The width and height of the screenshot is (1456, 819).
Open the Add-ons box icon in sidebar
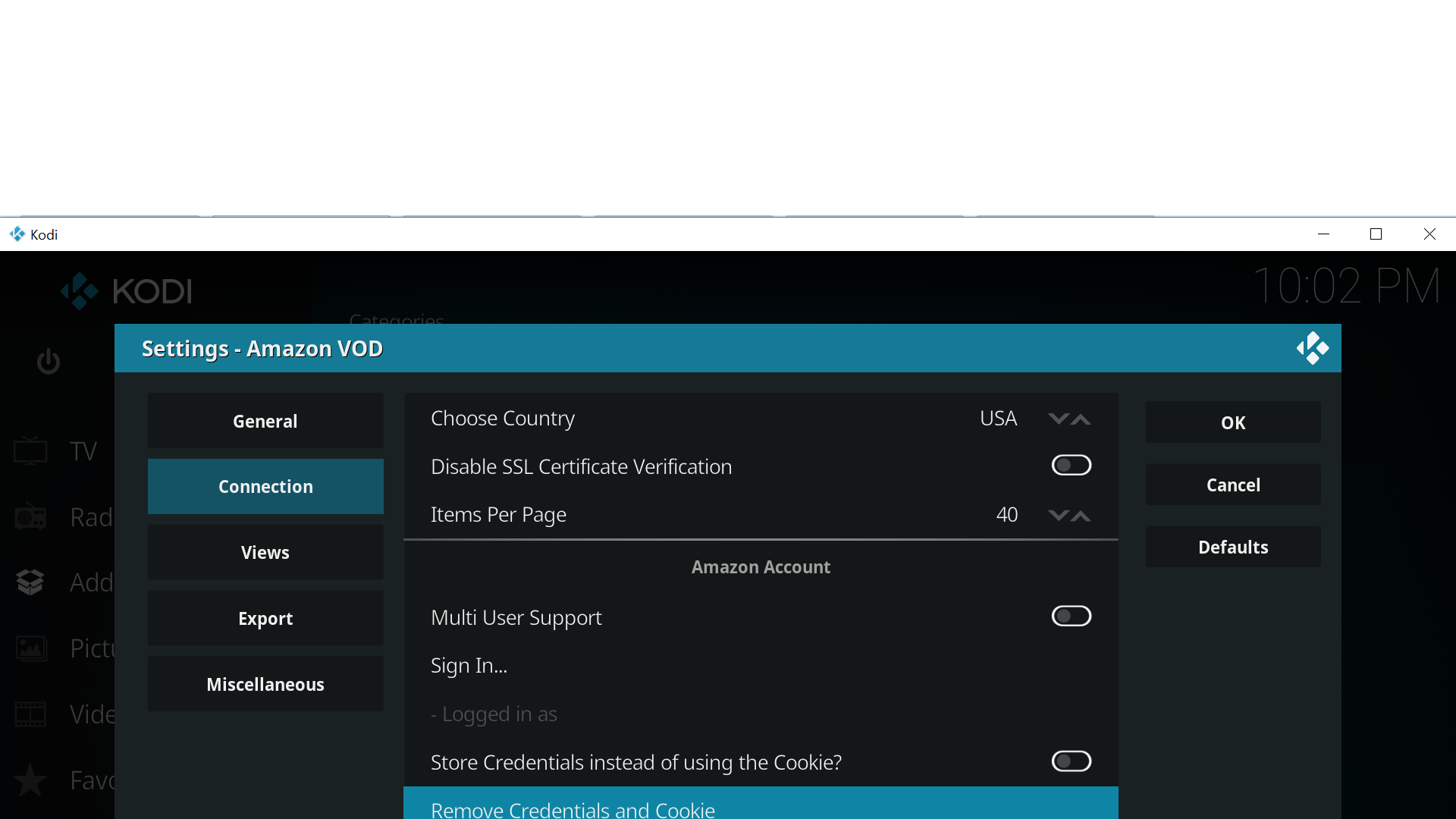click(x=30, y=582)
